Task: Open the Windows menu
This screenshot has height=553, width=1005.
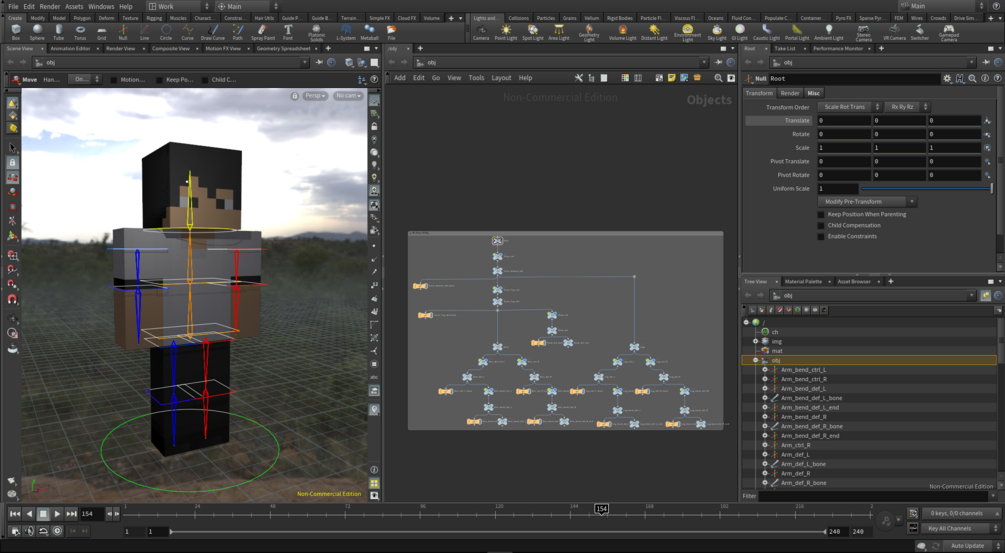Action: tap(101, 6)
